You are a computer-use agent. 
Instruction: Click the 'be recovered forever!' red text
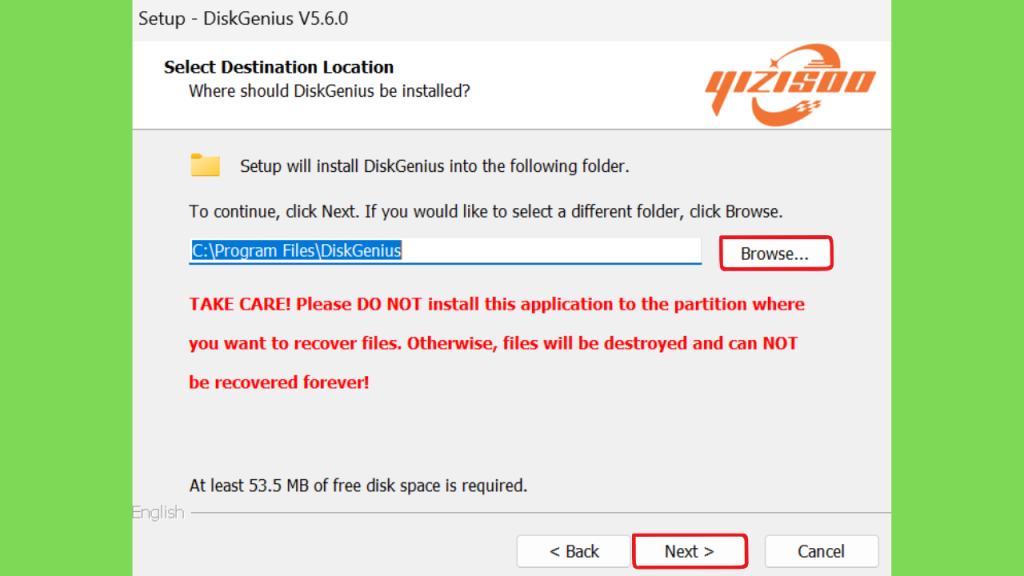click(x=279, y=382)
